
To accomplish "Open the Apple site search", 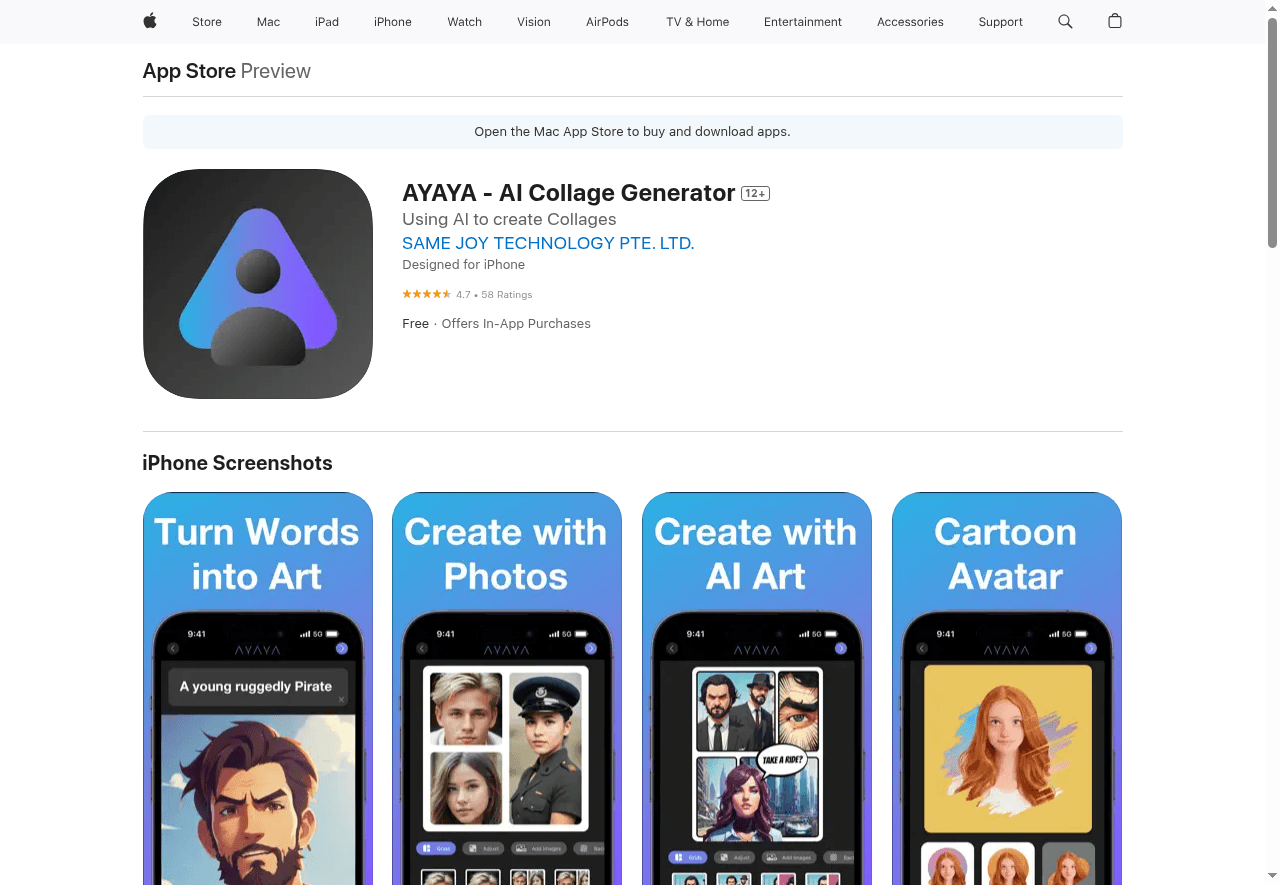I will 1064,21.
